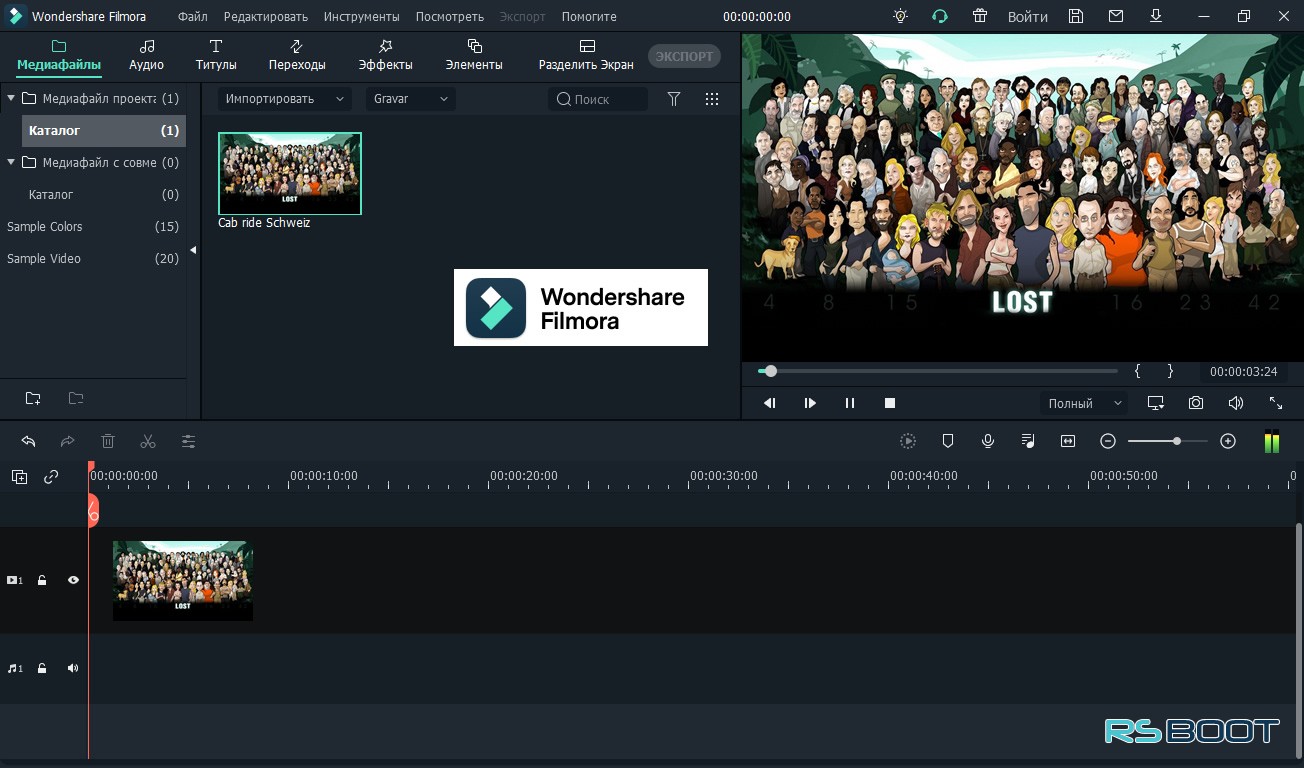This screenshot has width=1304, height=768.
Task: Click the microphone voiceover icon
Action: click(988, 441)
